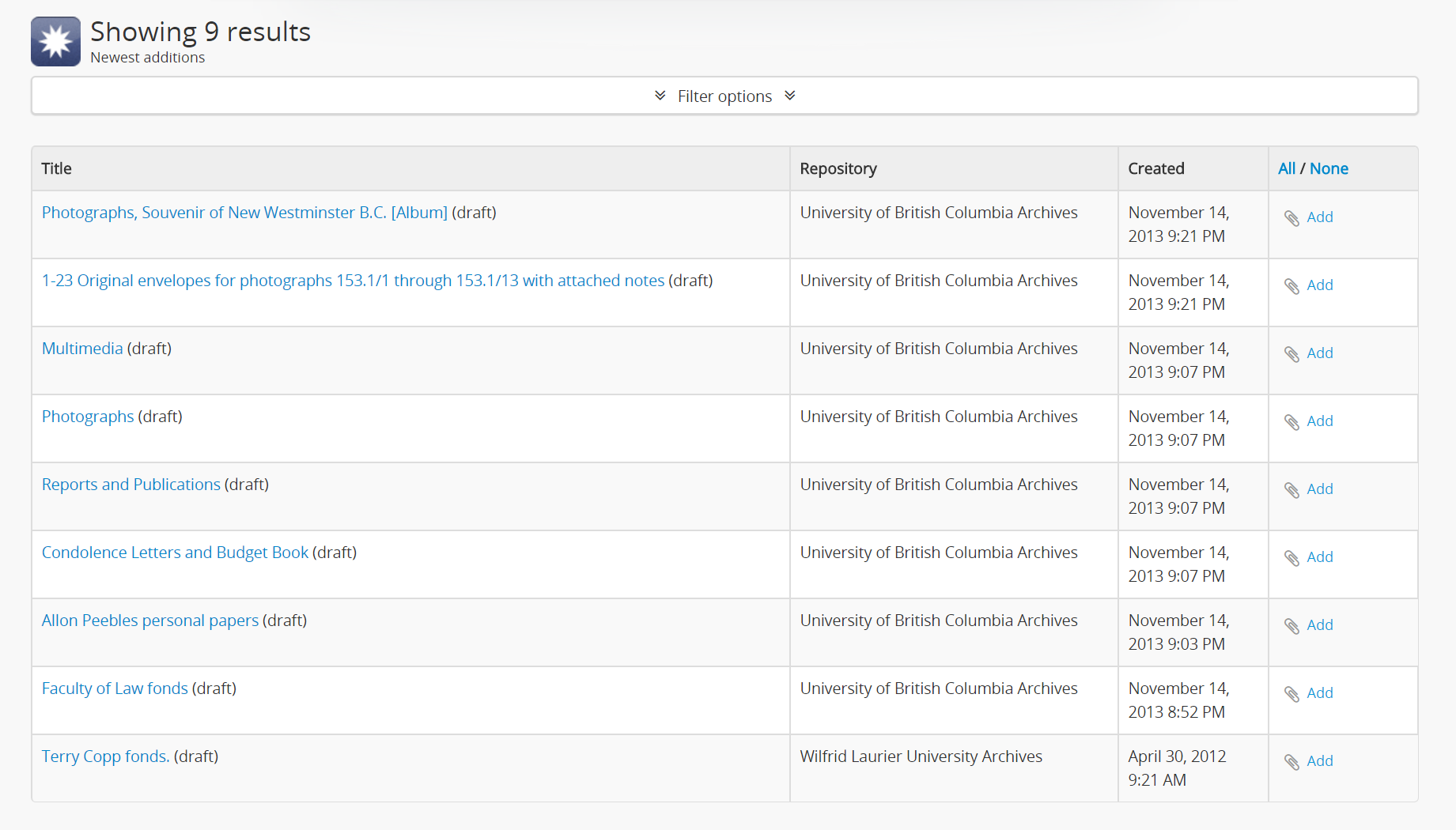Click the starburst newest additions icon
This screenshot has height=830, width=1456.
[x=55, y=41]
